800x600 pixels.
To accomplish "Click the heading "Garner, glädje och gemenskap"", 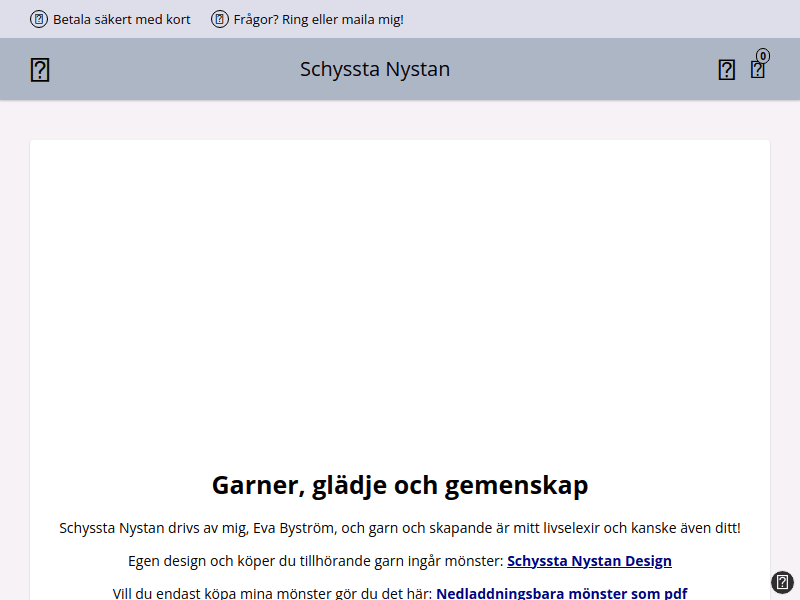I will 400,485.
